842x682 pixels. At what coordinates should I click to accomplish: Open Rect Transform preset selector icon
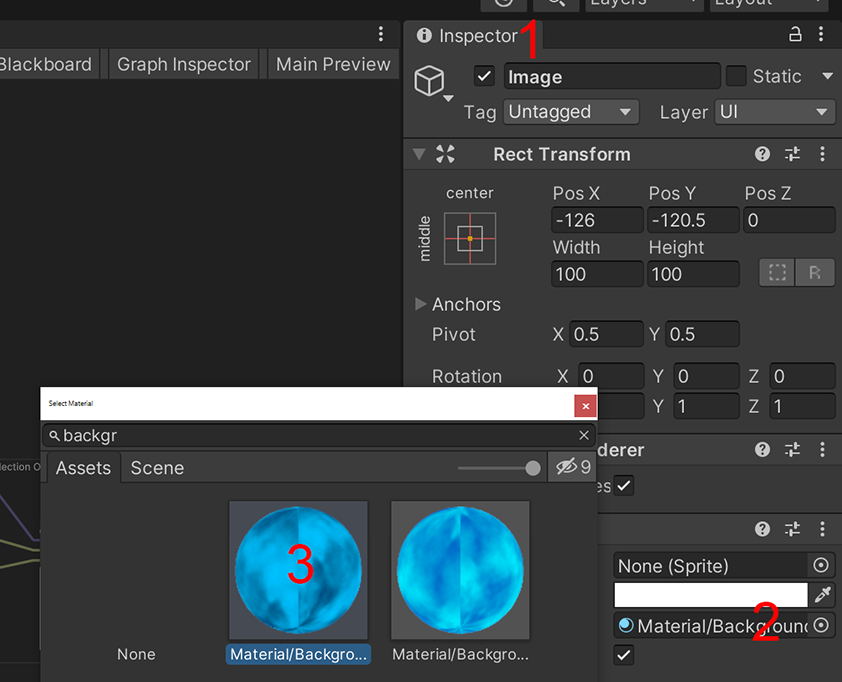[x=792, y=154]
